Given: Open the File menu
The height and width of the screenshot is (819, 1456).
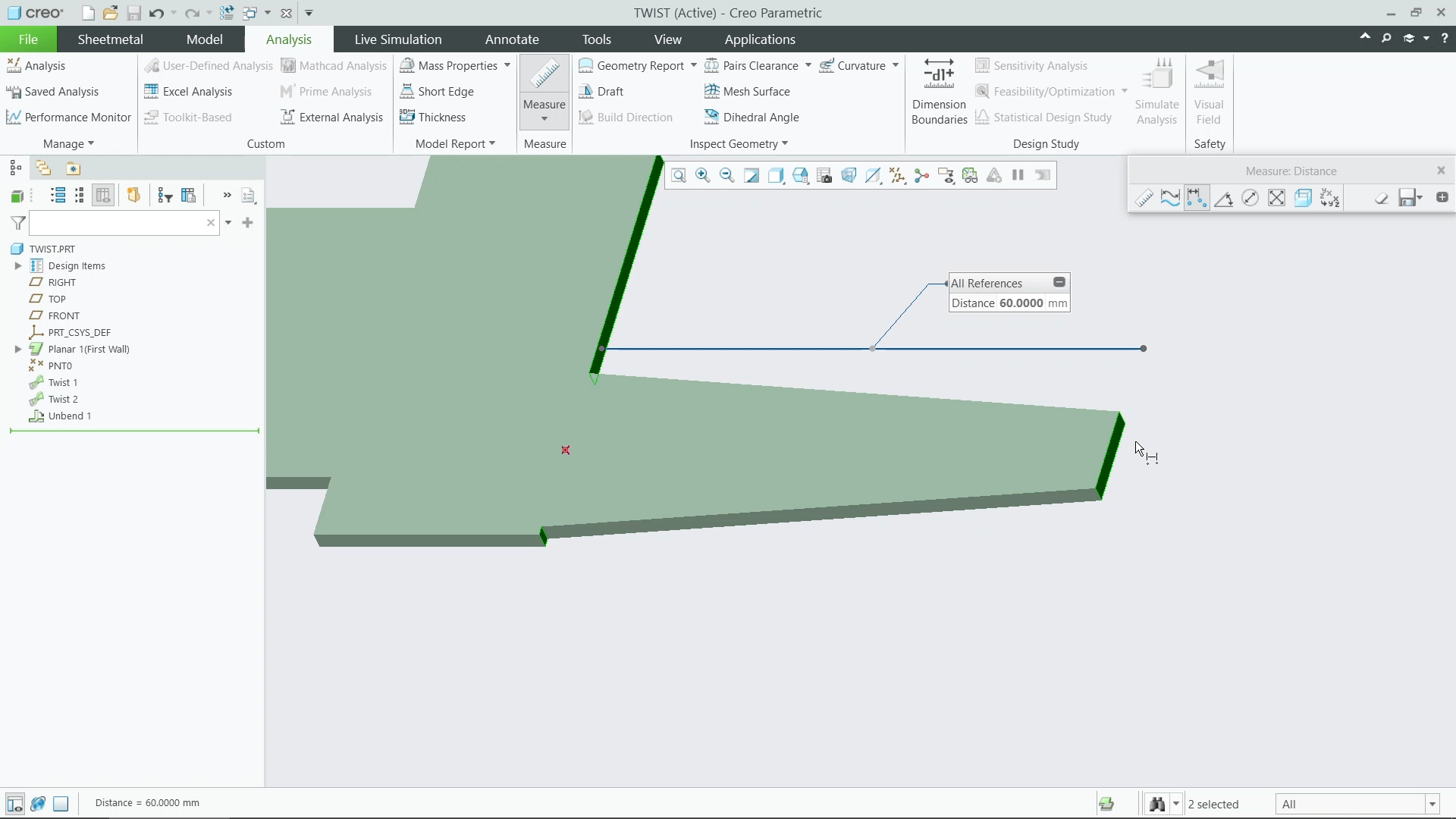Looking at the screenshot, I should [x=28, y=39].
